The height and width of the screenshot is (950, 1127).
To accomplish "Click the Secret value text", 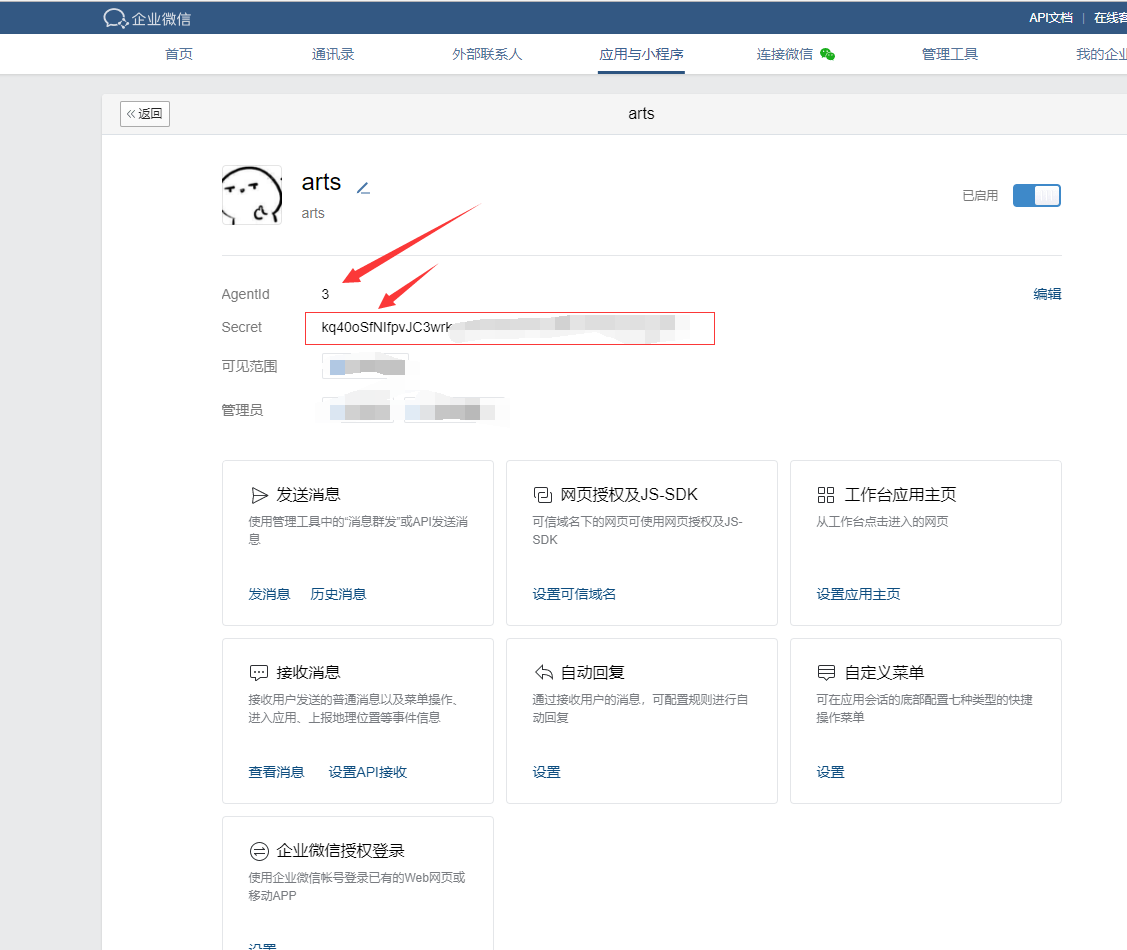I will click(x=387, y=328).
